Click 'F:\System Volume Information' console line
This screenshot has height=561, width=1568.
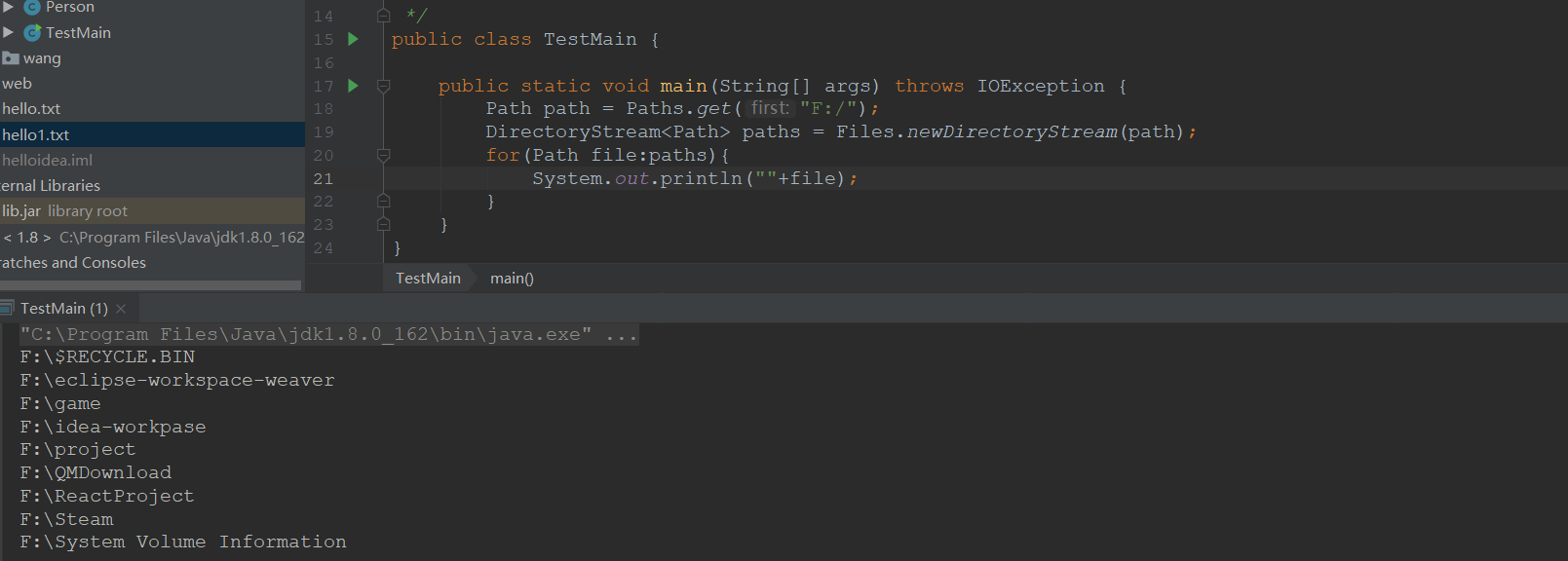click(x=183, y=542)
